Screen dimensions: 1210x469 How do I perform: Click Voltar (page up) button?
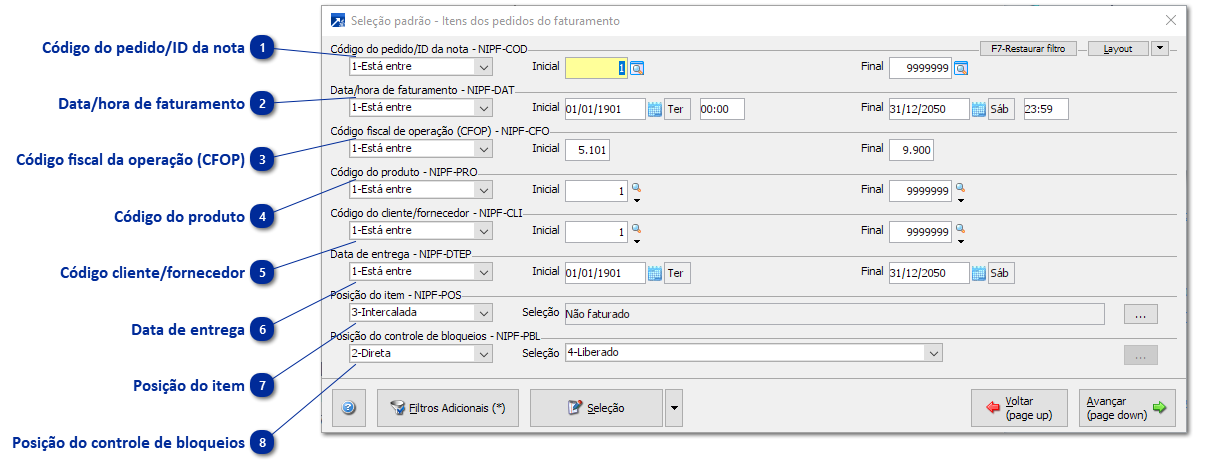point(1018,408)
